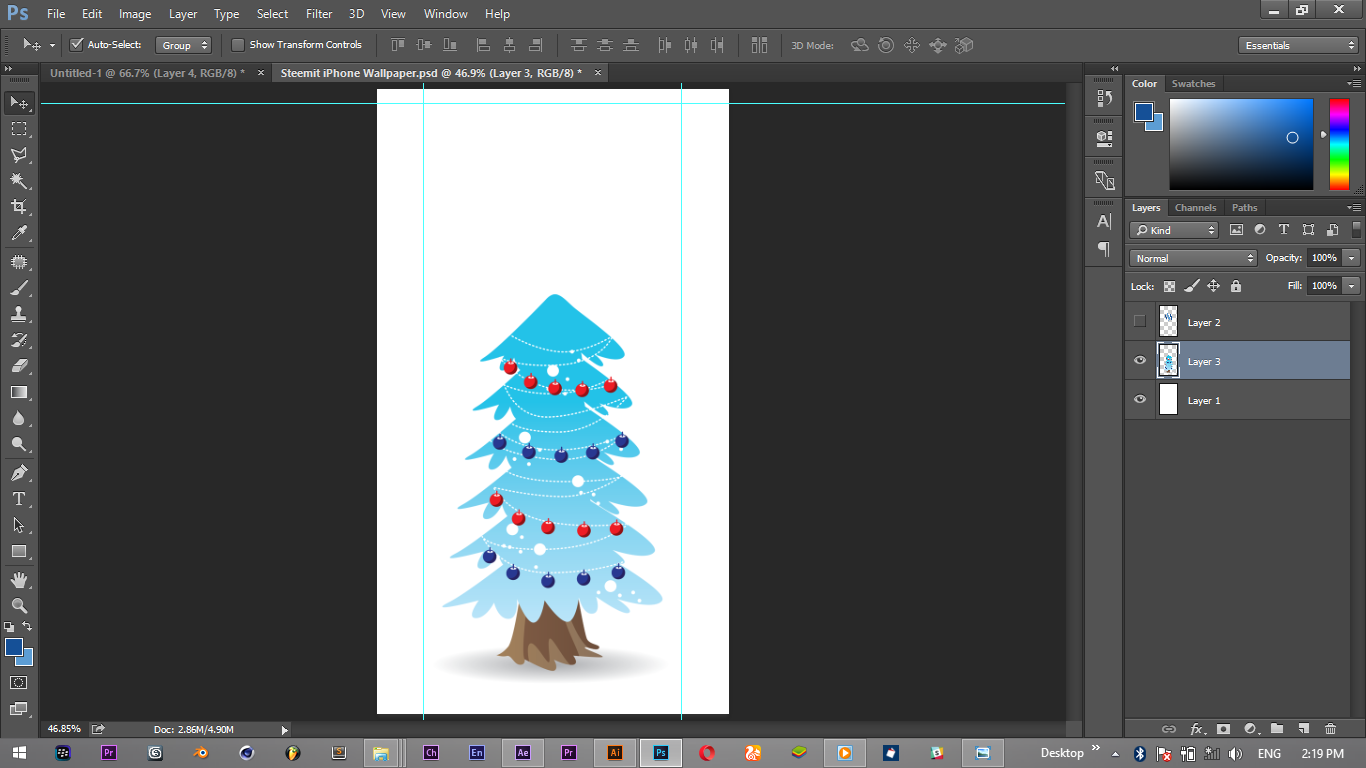The height and width of the screenshot is (768, 1366).
Task: Switch to the Channels tab
Action: pyautogui.click(x=1195, y=208)
